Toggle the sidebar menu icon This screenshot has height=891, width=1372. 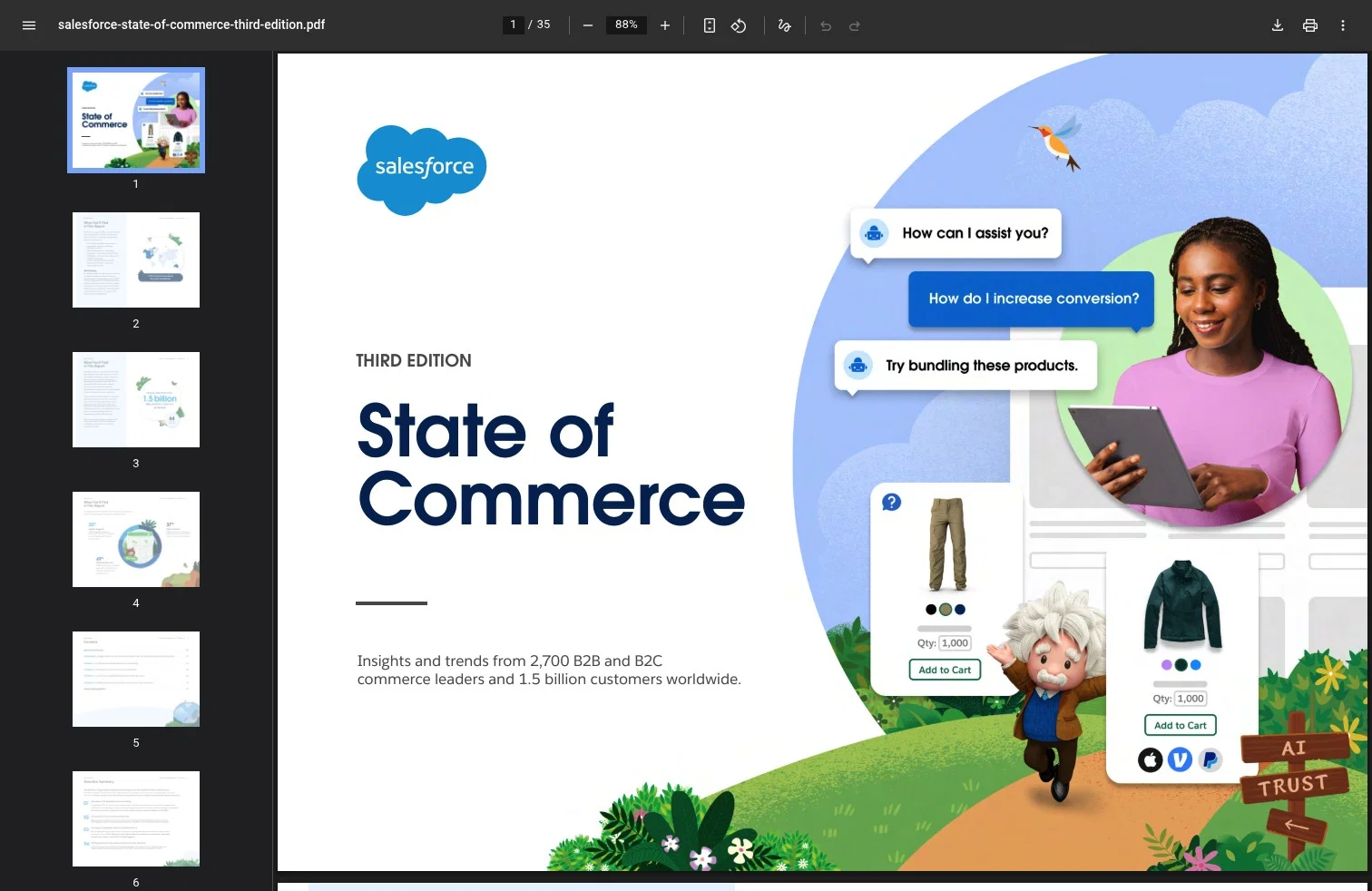pyautogui.click(x=29, y=25)
